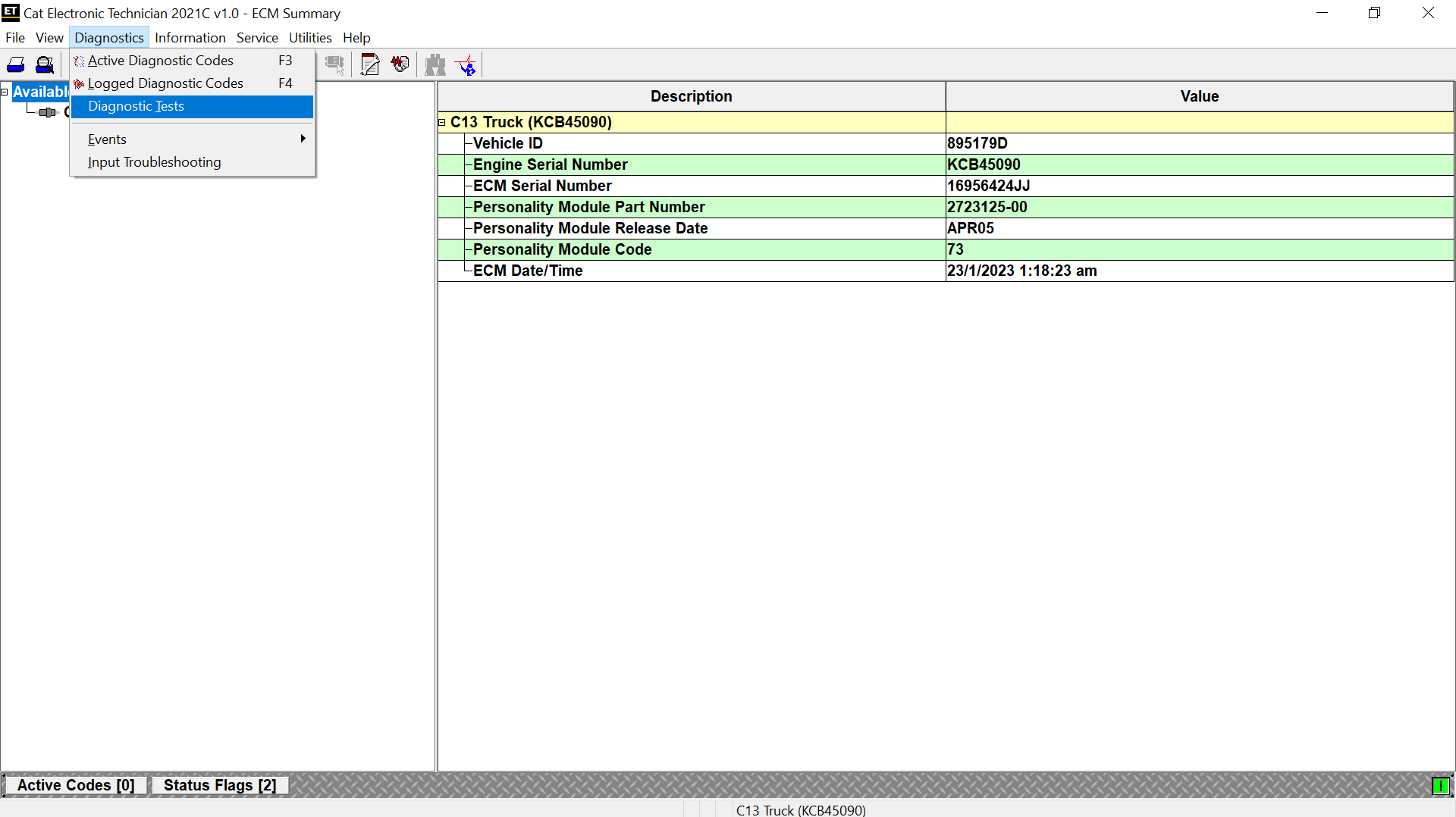Collapse the C13 Truck (KCB45090) summary group

pyautogui.click(x=442, y=122)
